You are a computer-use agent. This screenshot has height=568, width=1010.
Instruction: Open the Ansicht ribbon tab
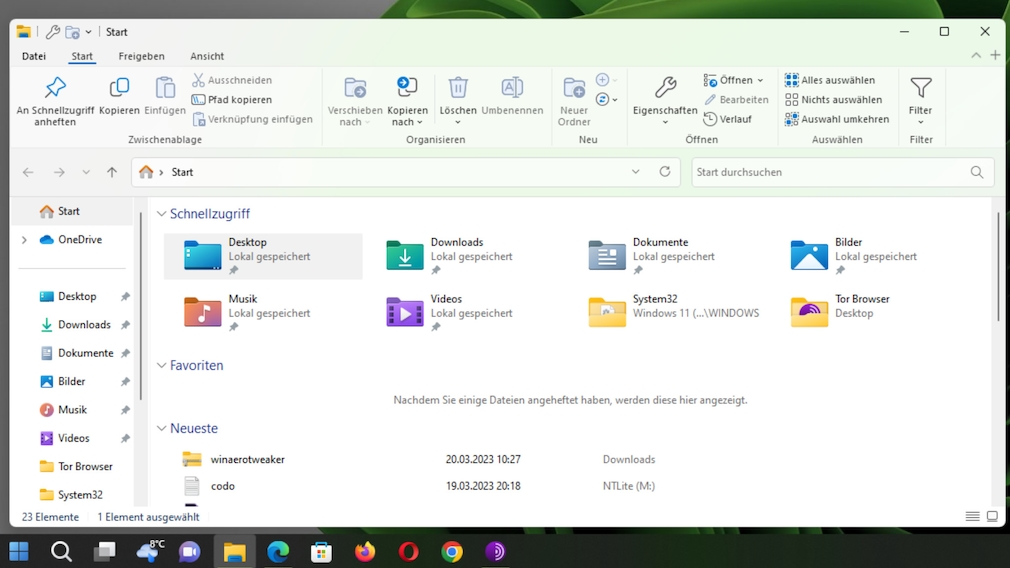pos(207,56)
